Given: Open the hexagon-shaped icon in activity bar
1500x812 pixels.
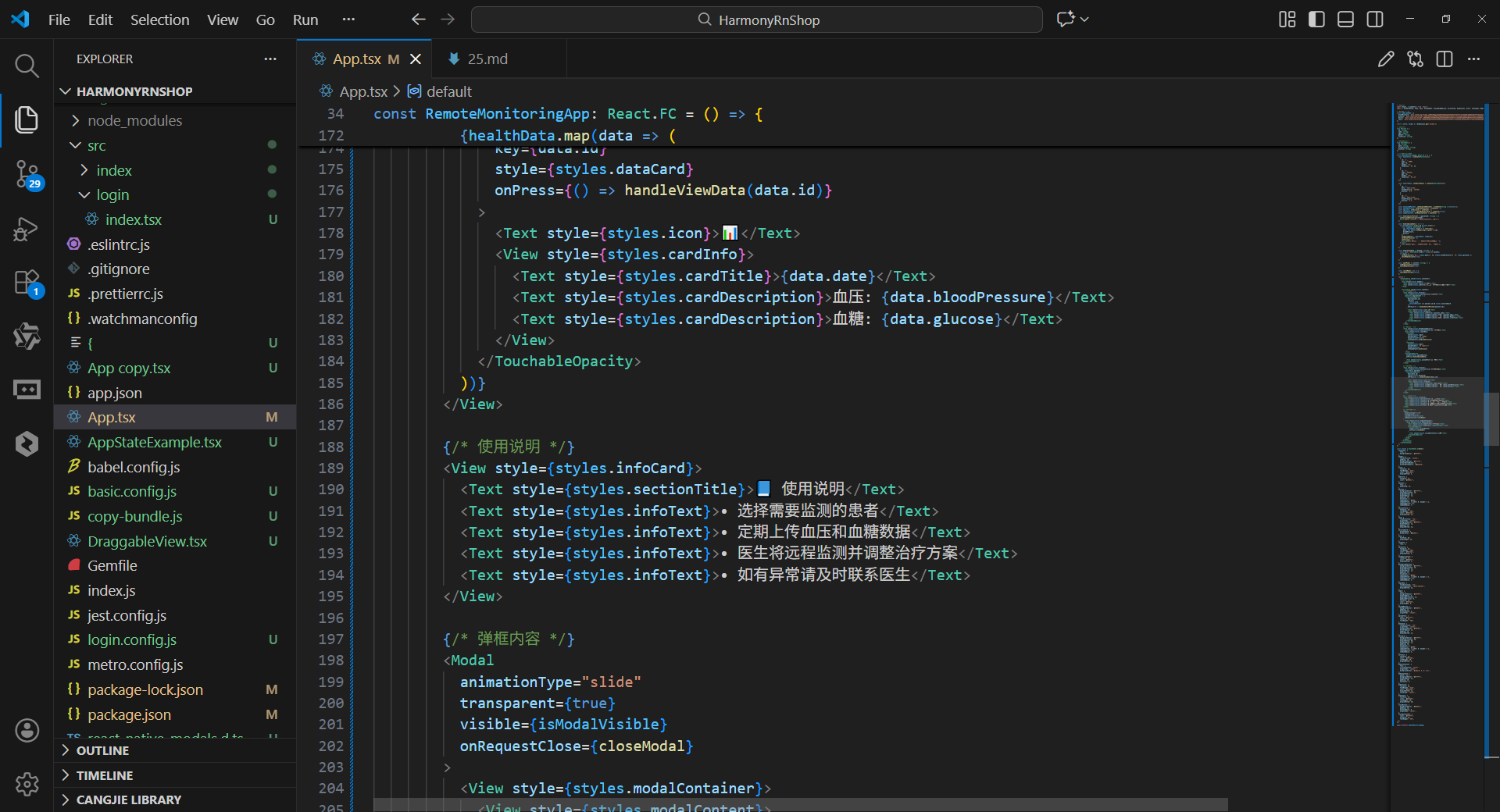Looking at the screenshot, I should pyautogui.click(x=27, y=443).
